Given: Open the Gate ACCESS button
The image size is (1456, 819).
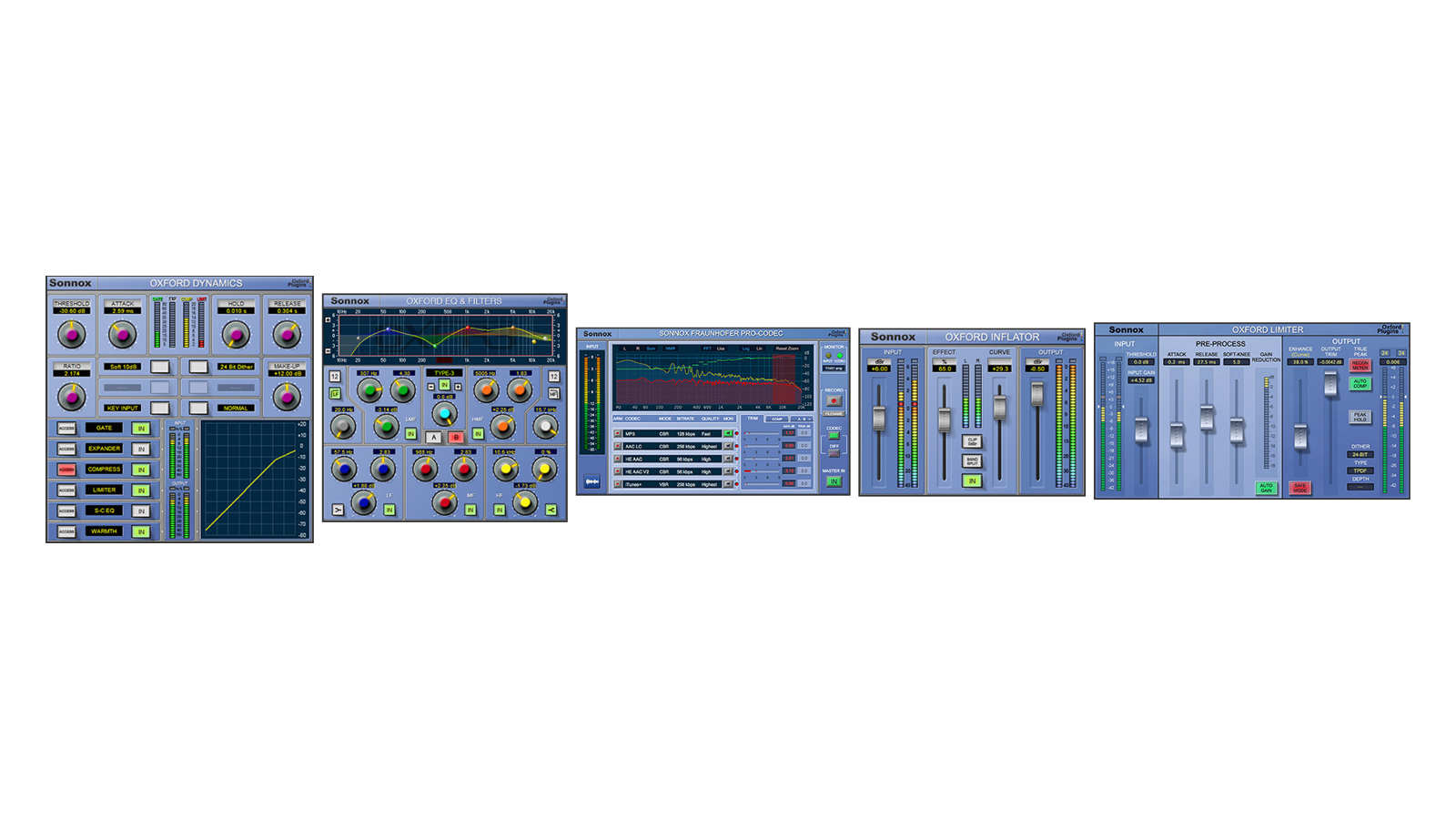Looking at the screenshot, I should point(66,428).
